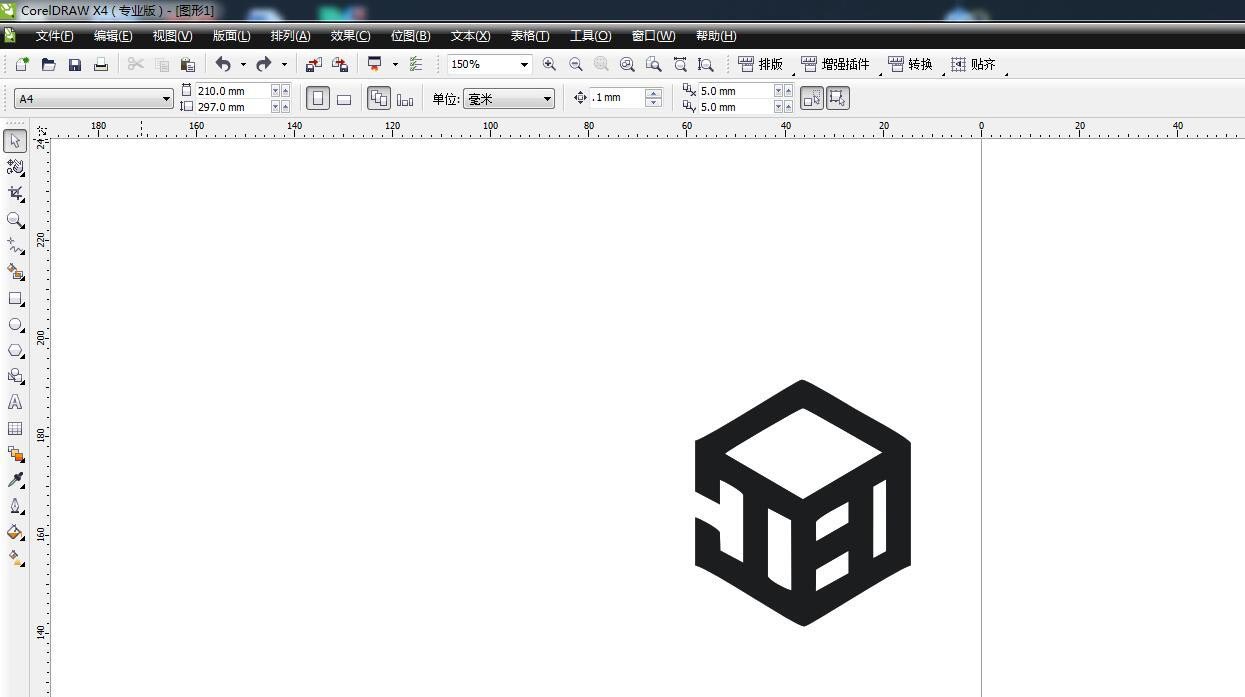Screen dimensions: 1245x697
Task: Choose the Eyedropper tool
Action: (15, 480)
